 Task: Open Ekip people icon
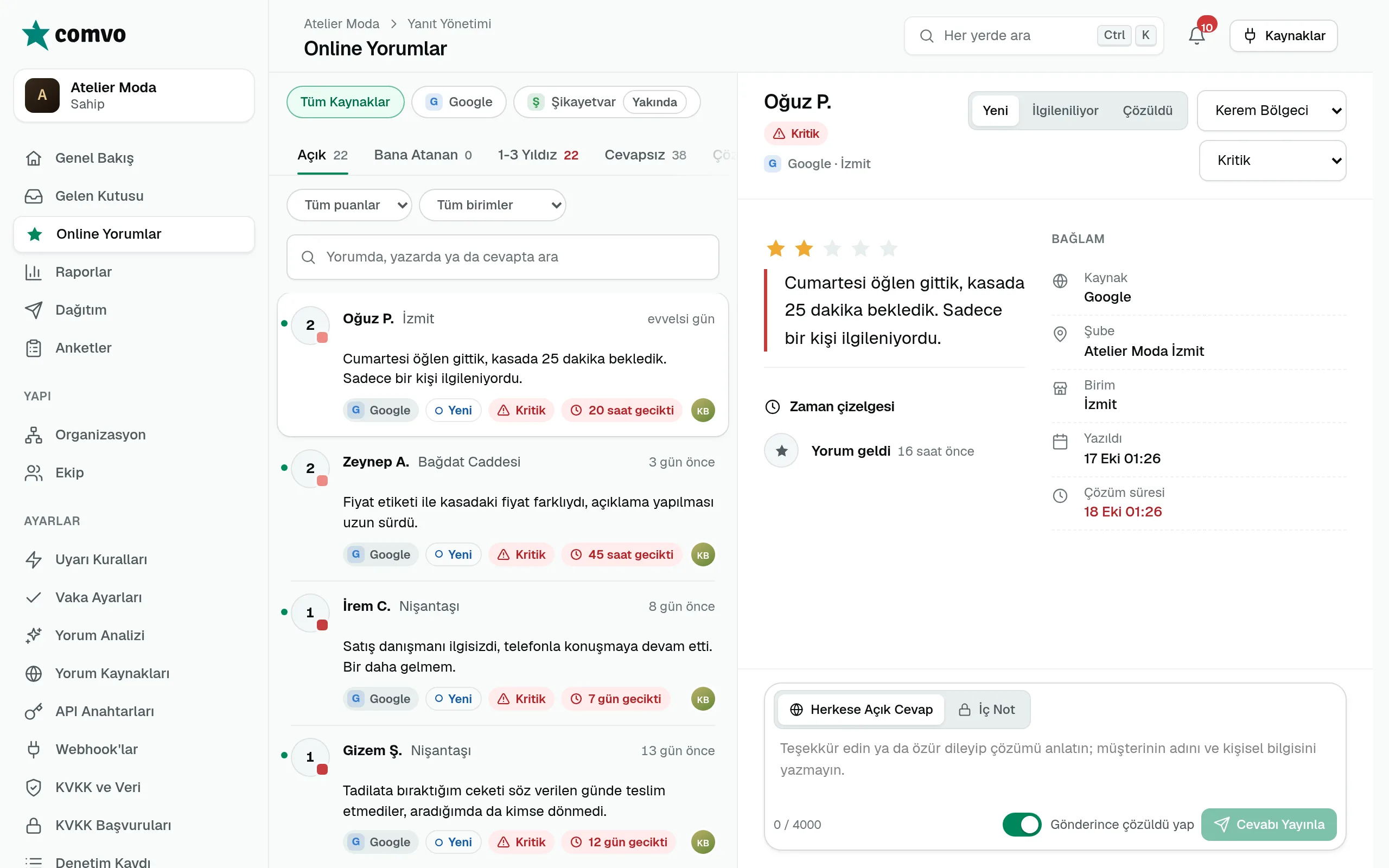click(33, 473)
